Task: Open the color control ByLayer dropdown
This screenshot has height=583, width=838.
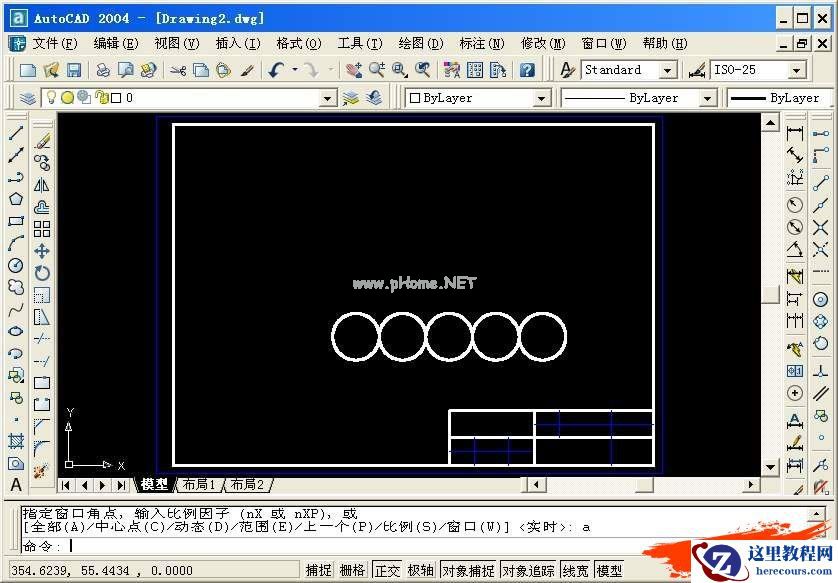Action: click(x=541, y=98)
